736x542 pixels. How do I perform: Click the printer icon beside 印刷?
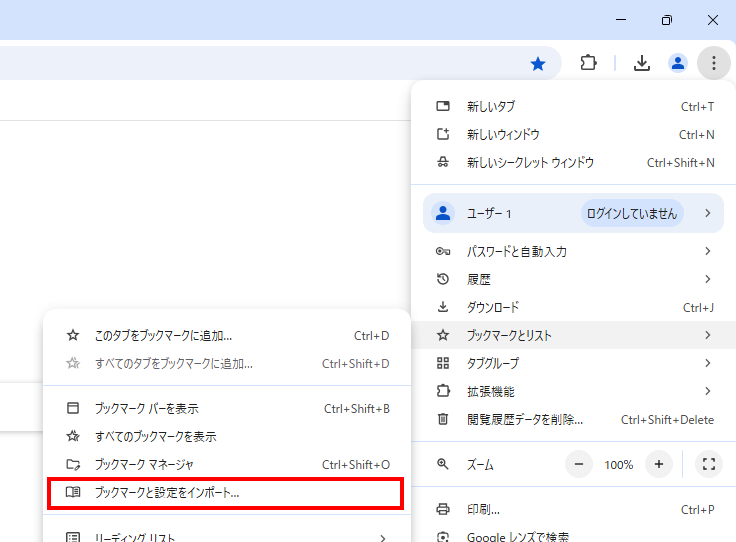coord(443,509)
